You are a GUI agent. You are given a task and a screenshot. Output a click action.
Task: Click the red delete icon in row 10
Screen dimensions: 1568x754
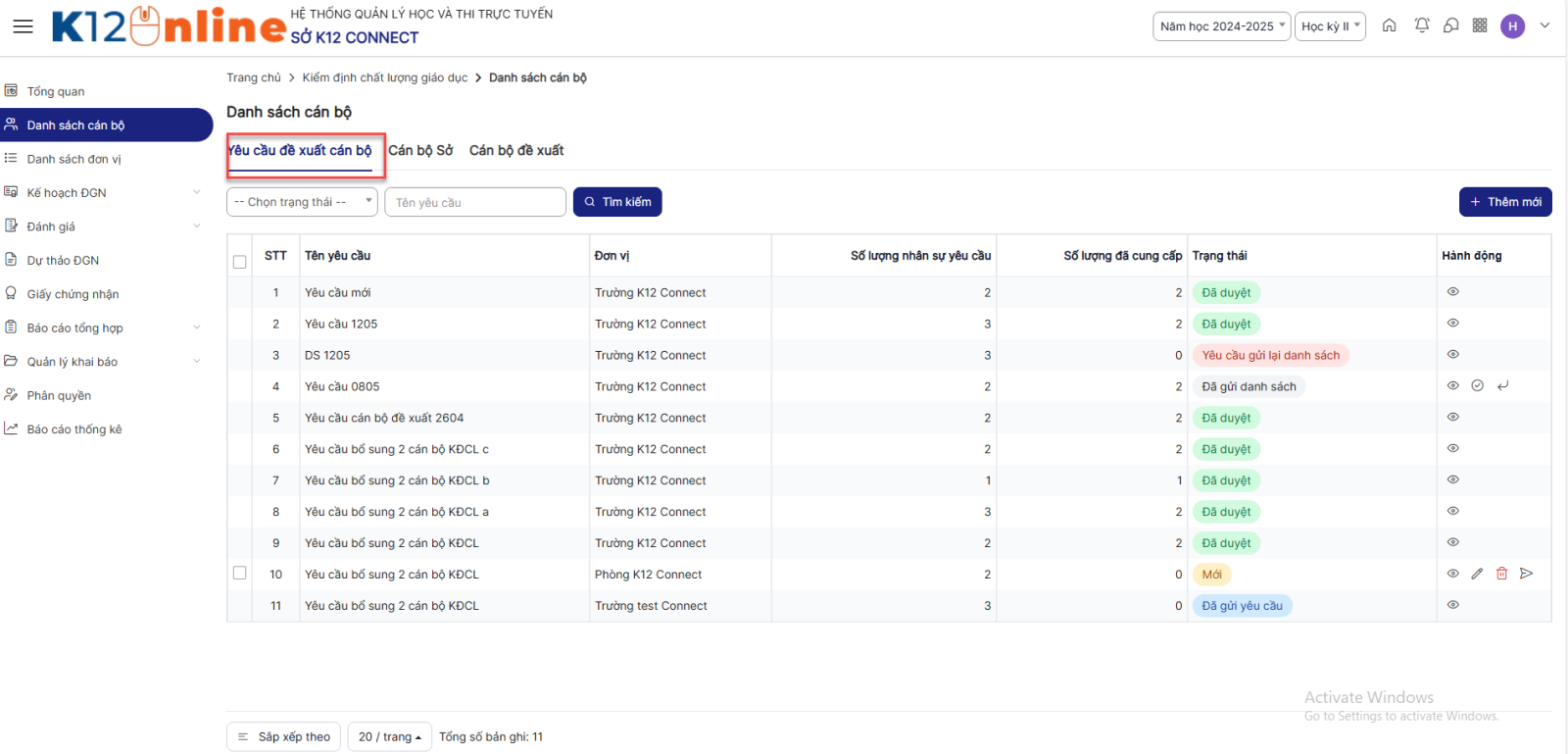coord(1501,574)
